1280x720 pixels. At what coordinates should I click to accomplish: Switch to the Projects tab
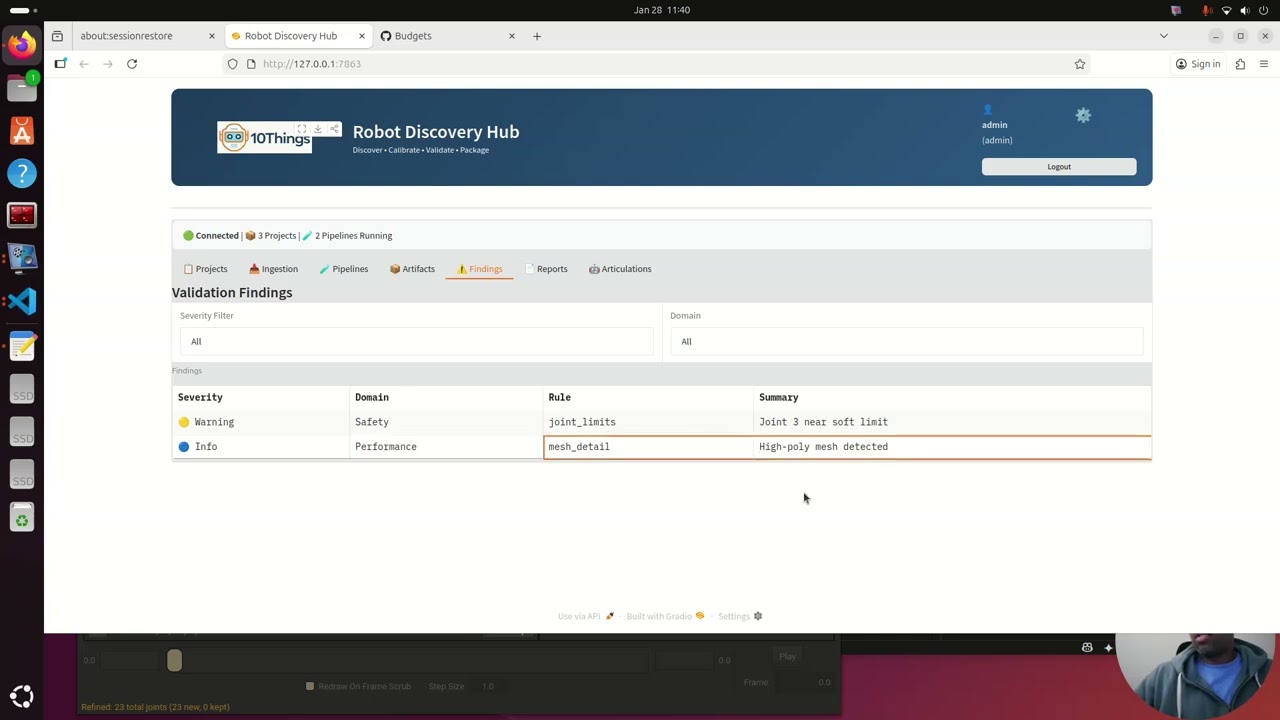206,269
